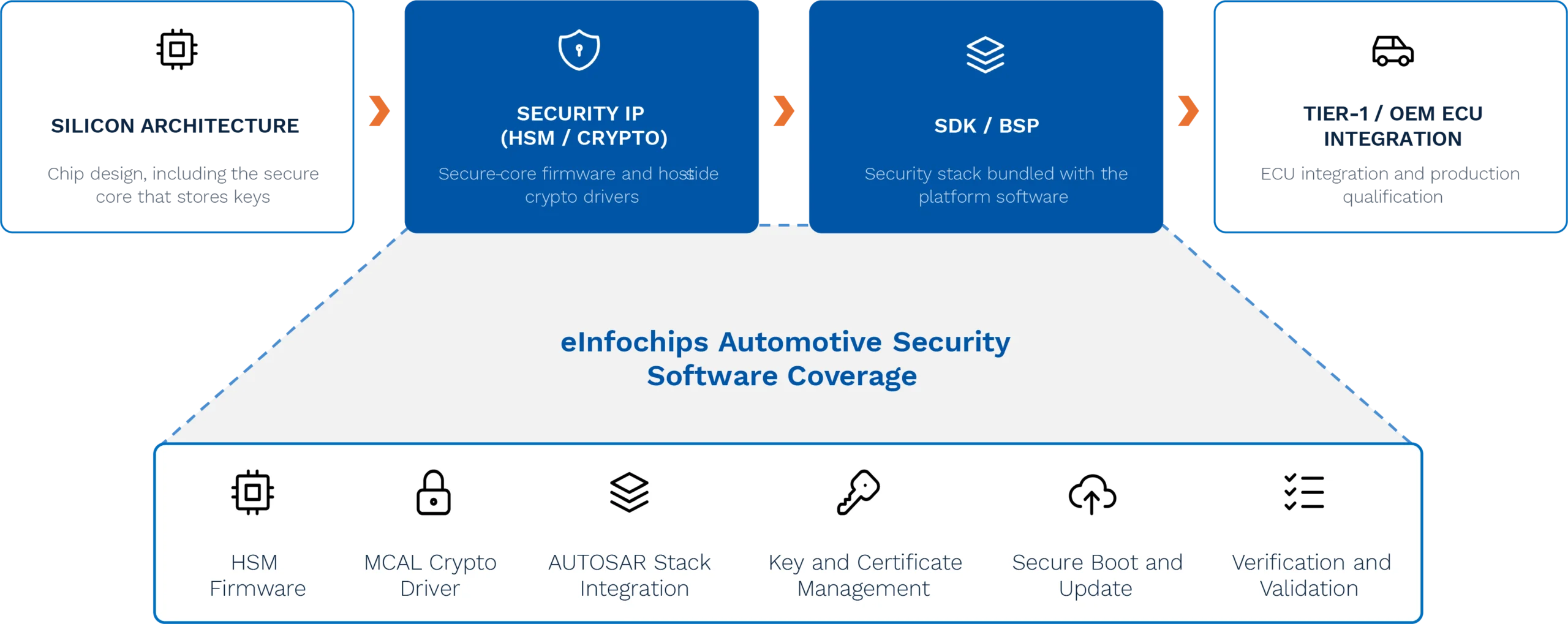This screenshot has height=624, width=1568.
Task: Click the chip icon above Silicon Architecture
Action: click(x=177, y=49)
